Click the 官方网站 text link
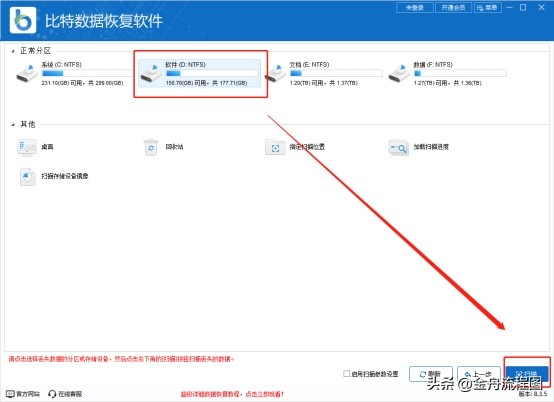The height and width of the screenshot is (402, 554). point(28,394)
